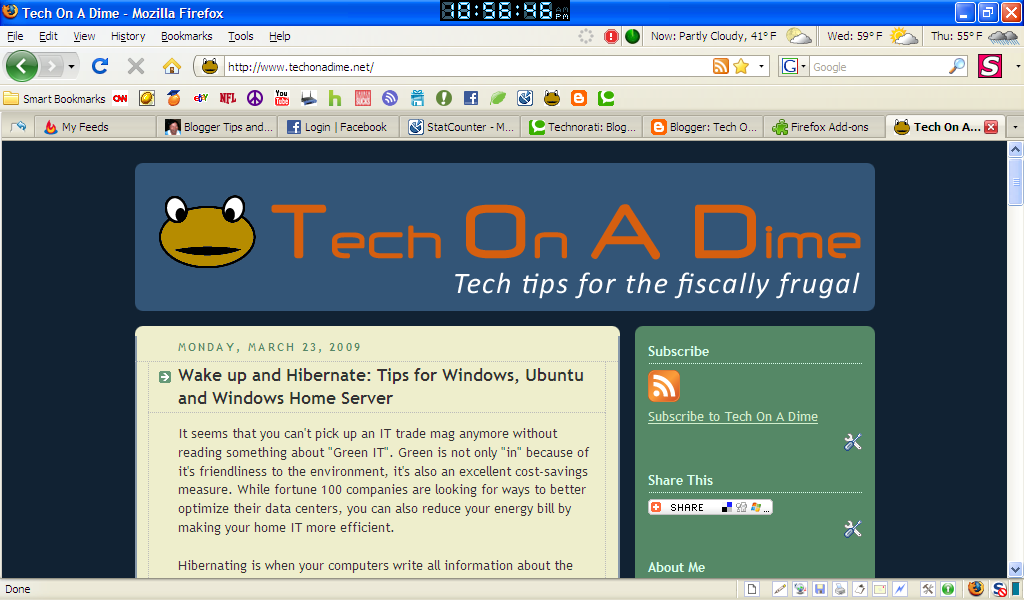Bookmark this page with the star icon

click(741, 66)
